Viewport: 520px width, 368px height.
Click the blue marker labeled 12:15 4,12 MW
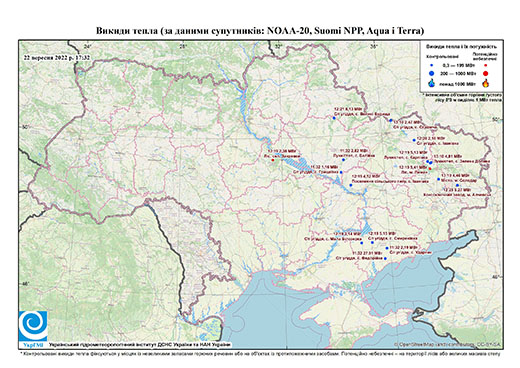tap(351, 185)
